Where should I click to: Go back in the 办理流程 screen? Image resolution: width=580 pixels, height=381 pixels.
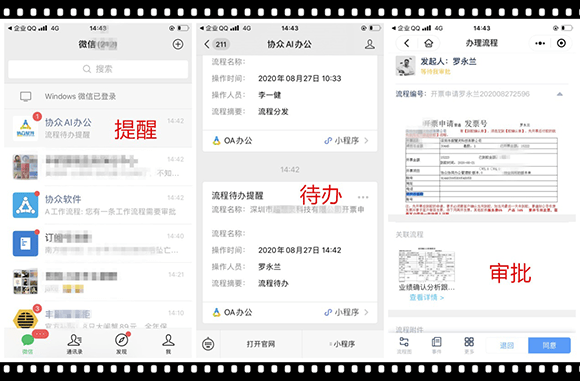coord(407,43)
